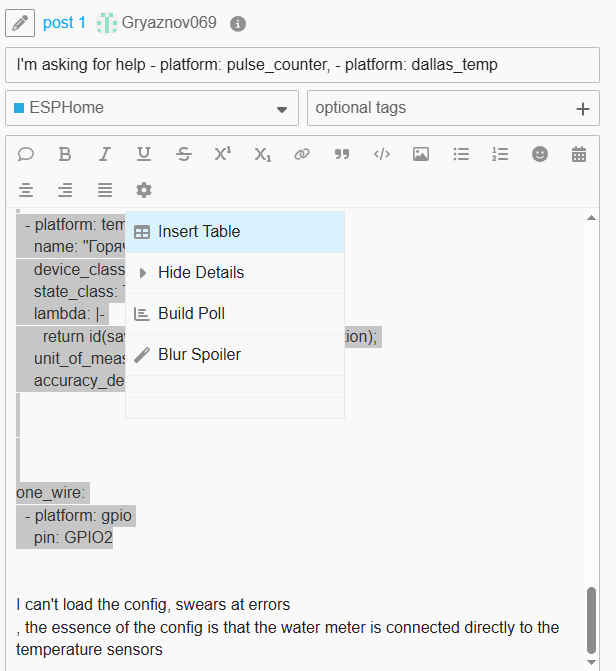
Task: Open the post 1 link
Action: 64,23
